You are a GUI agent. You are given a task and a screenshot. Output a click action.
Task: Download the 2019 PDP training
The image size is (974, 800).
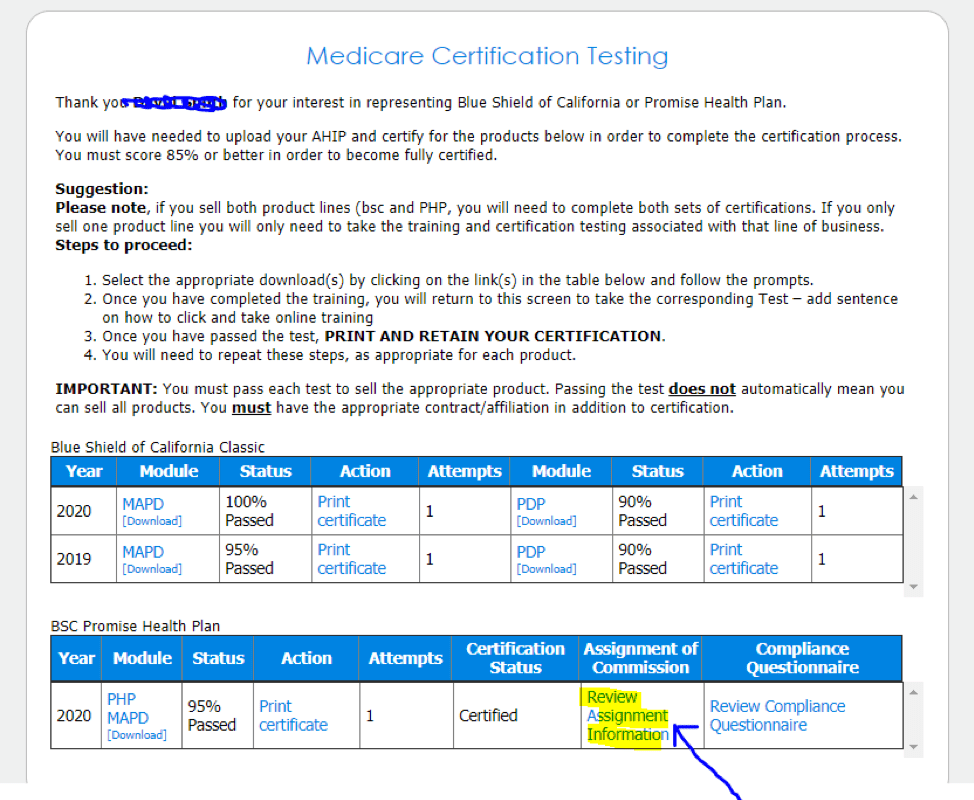[547, 569]
